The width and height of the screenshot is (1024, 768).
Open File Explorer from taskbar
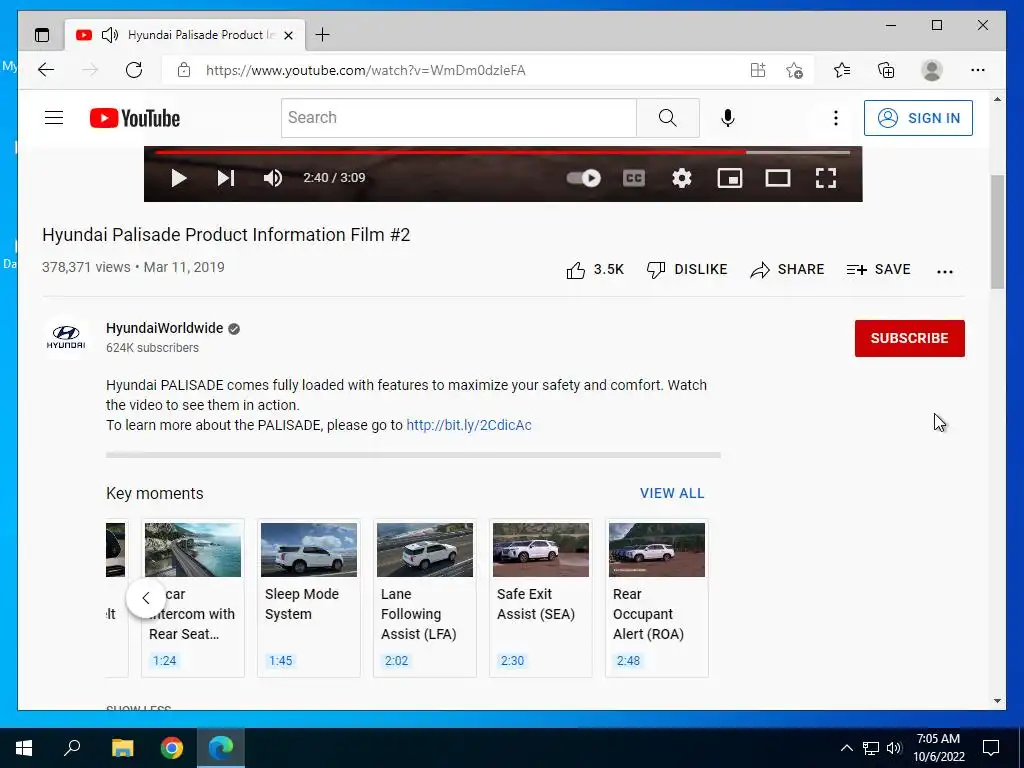click(122, 748)
